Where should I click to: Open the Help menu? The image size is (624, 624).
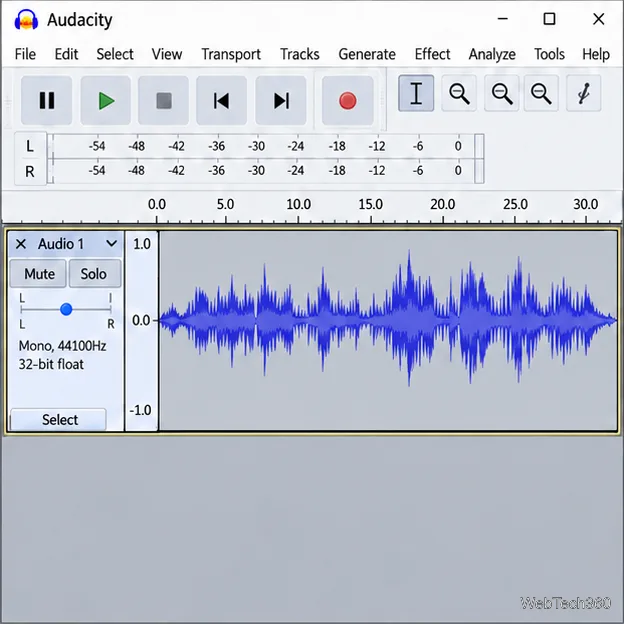596,54
